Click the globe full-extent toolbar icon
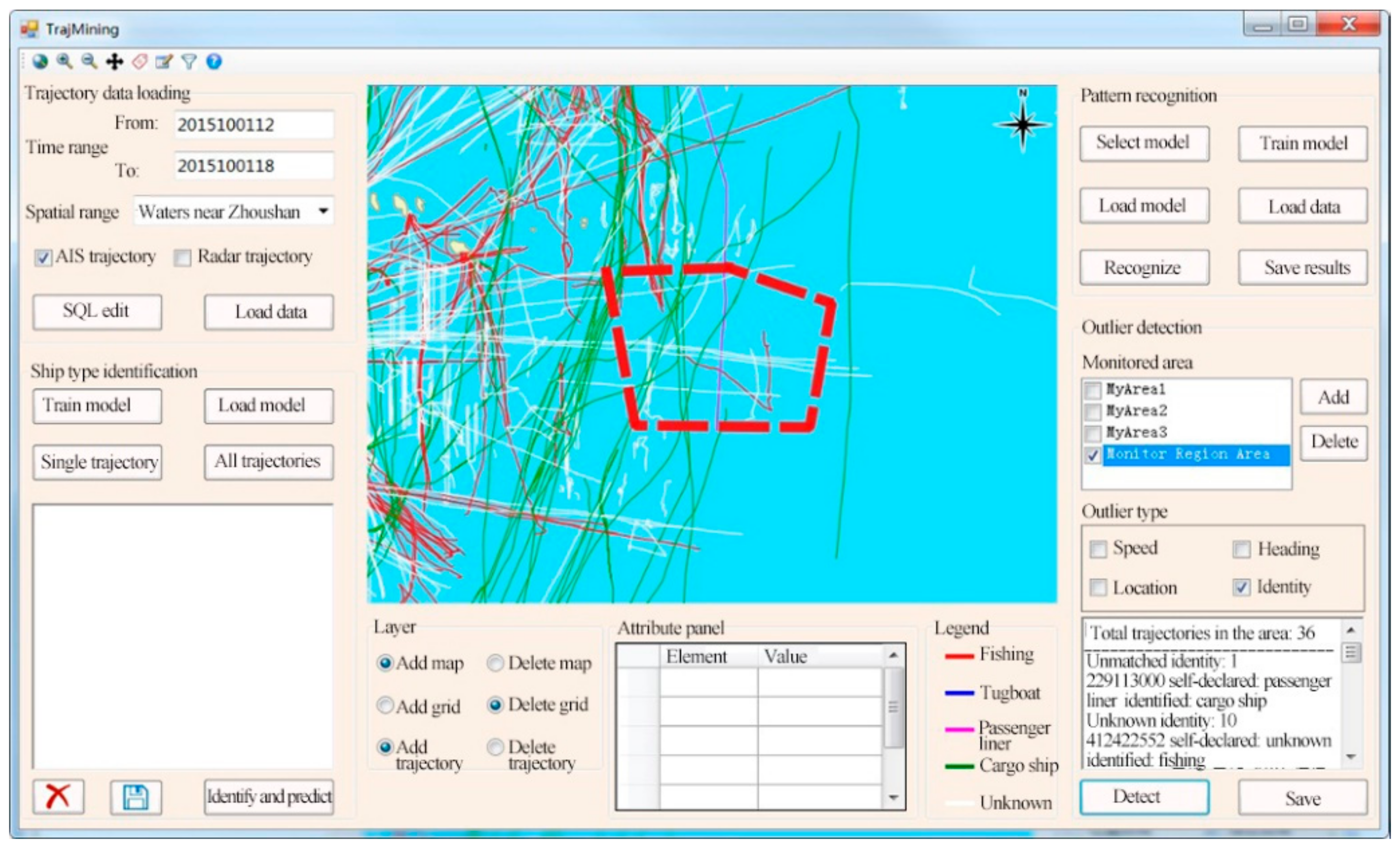1400x848 pixels. 40,62
